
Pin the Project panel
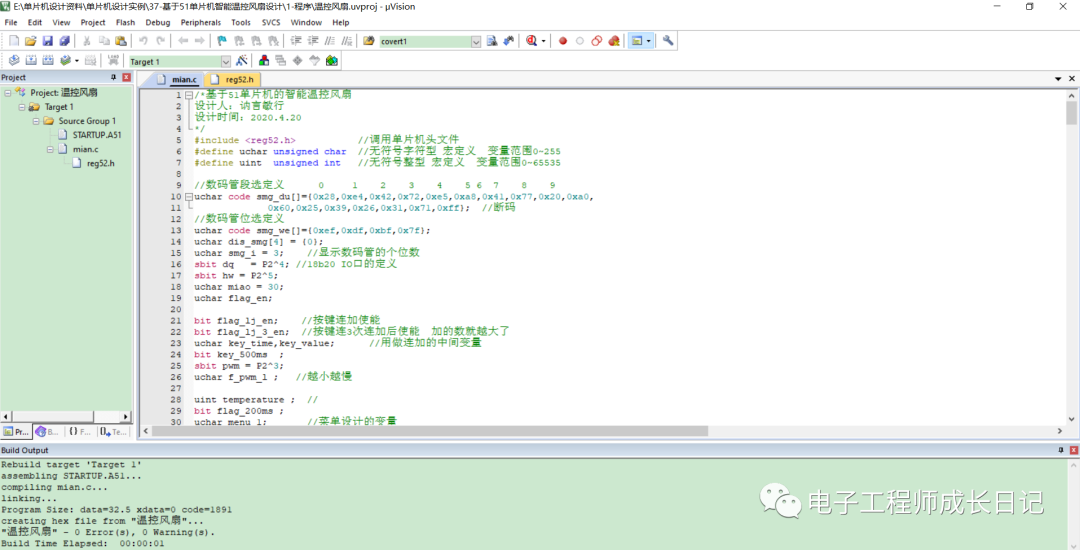click(113, 78)
